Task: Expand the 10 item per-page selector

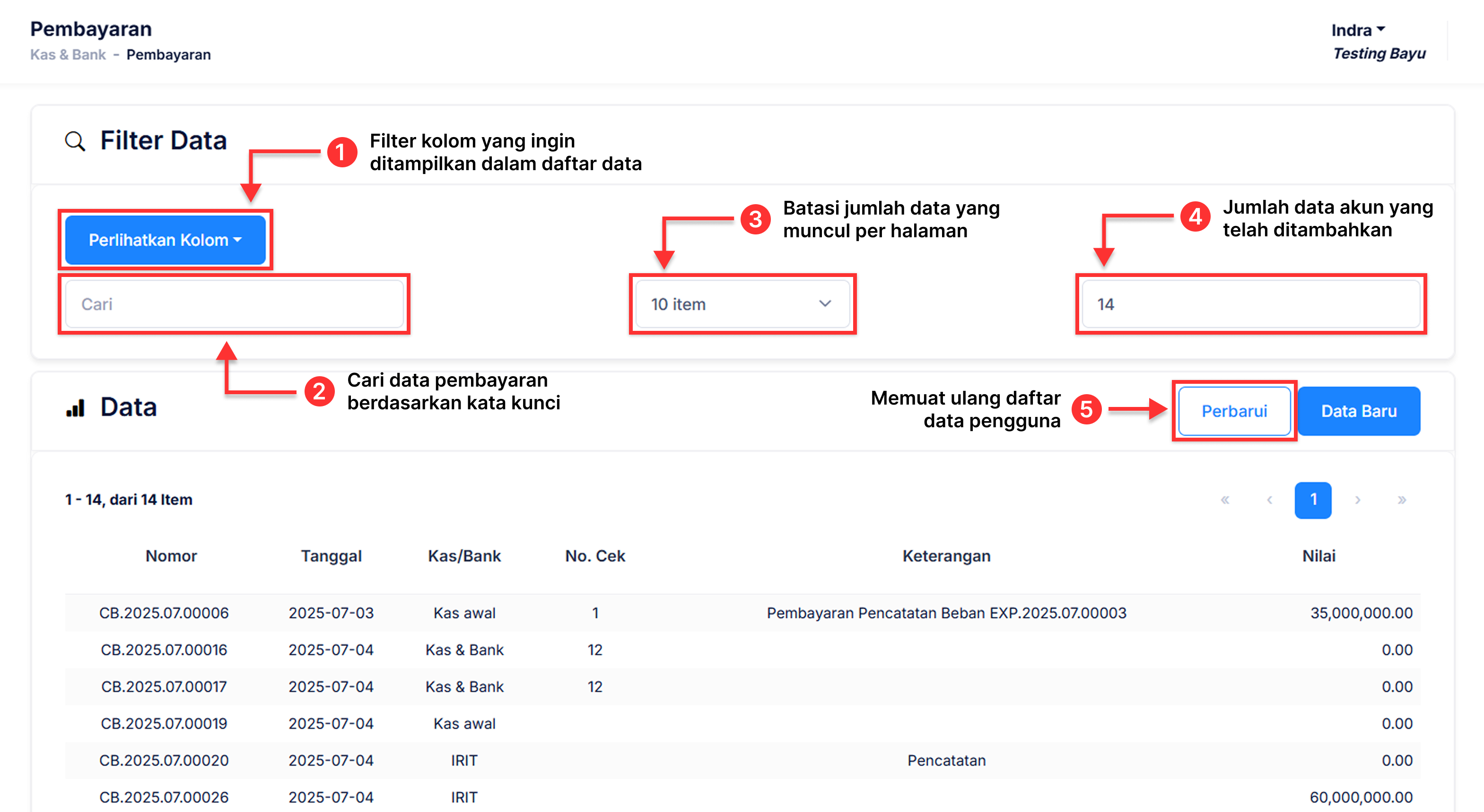Action: point(742,304)
